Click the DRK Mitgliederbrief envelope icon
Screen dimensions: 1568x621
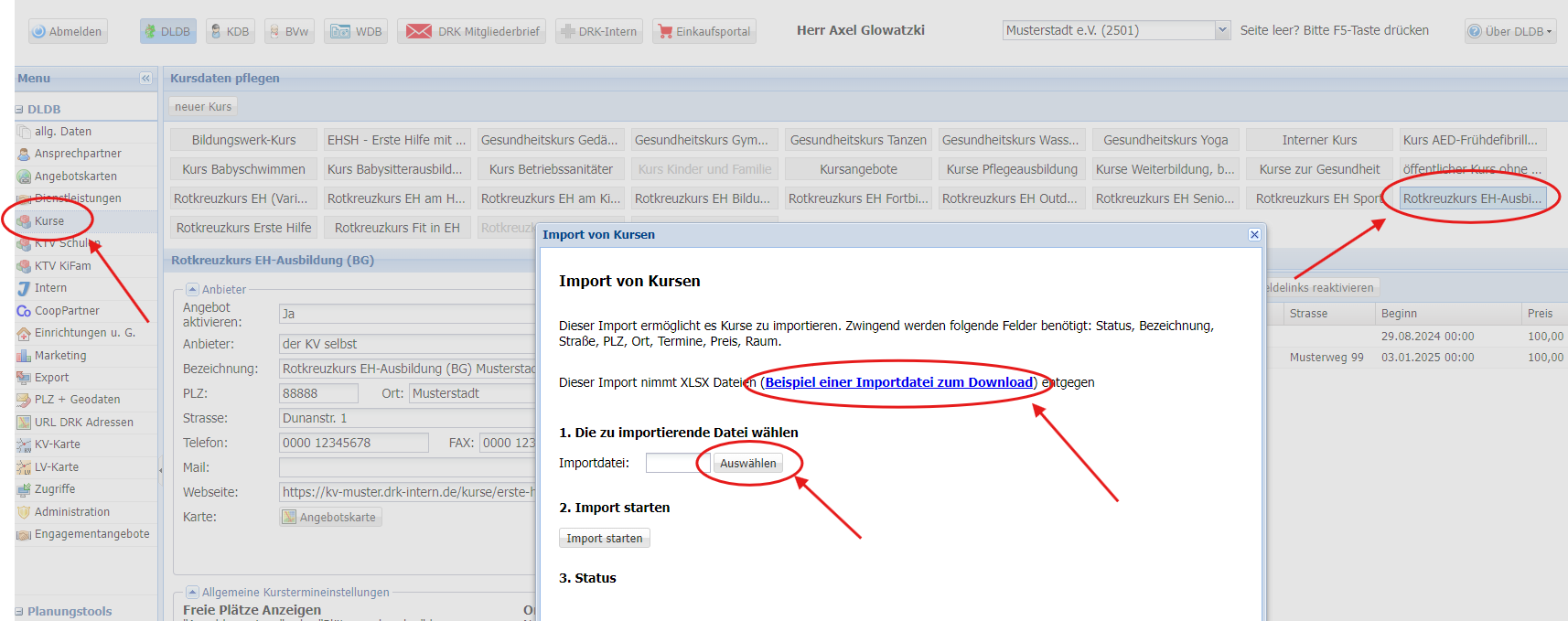[x=419, y=31]
